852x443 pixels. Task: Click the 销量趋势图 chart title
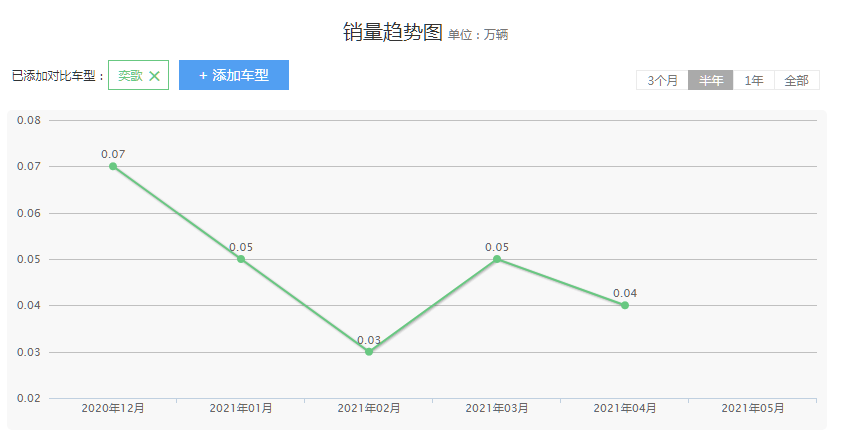click(392, 32)
